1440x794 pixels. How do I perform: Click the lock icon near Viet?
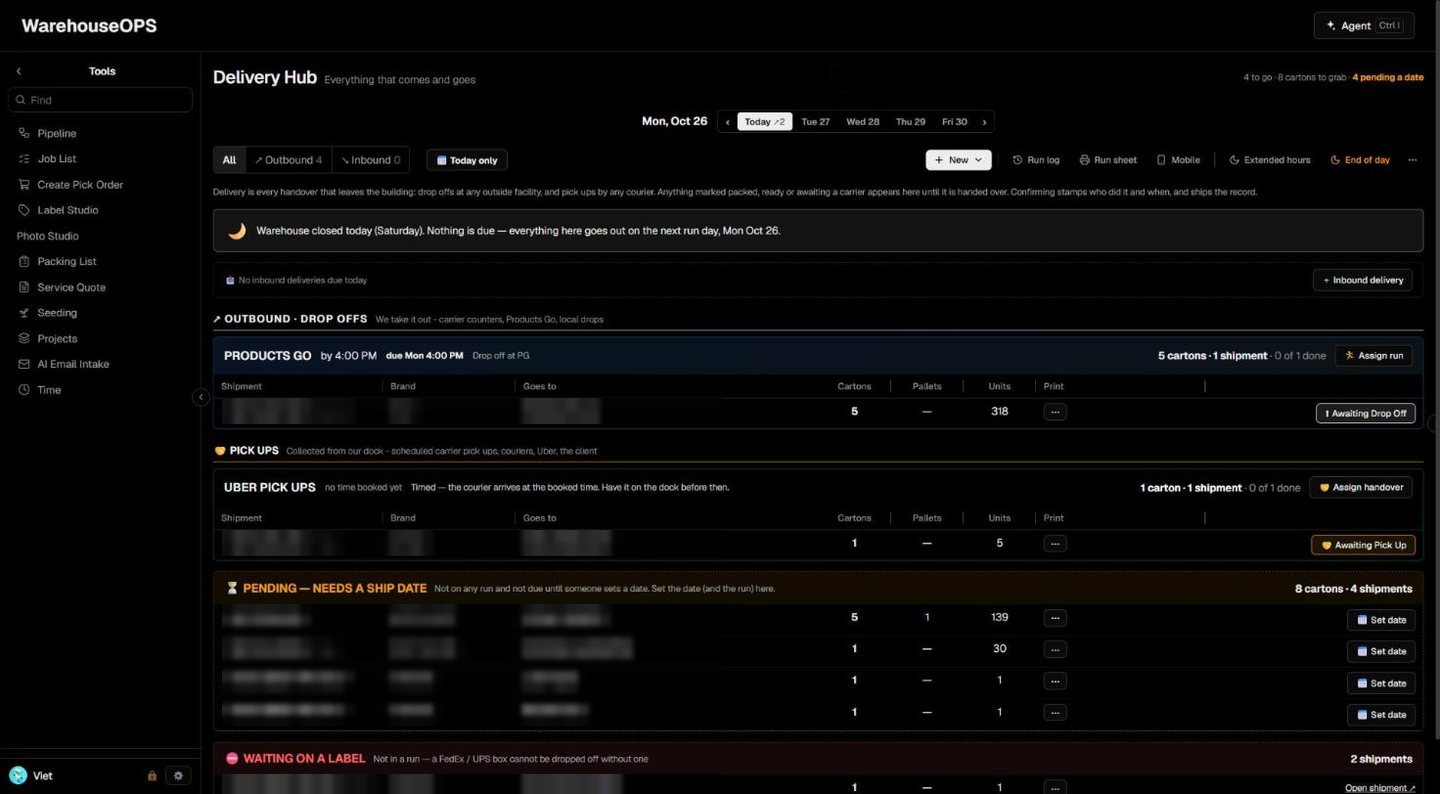(x=152, y=776)
